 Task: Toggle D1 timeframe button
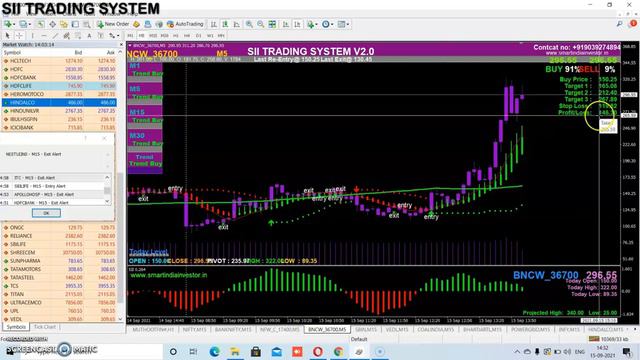198,36
